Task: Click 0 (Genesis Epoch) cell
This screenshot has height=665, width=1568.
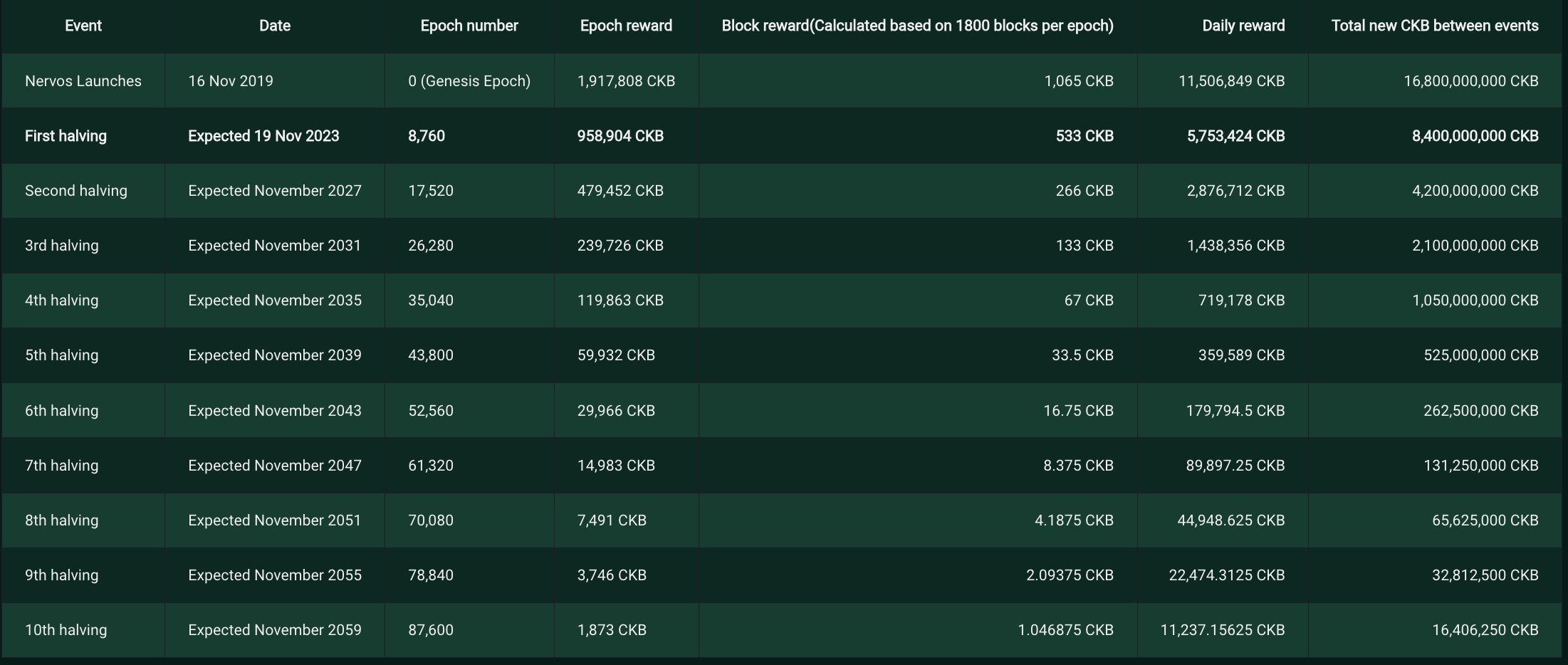Action: coord(469,81)
